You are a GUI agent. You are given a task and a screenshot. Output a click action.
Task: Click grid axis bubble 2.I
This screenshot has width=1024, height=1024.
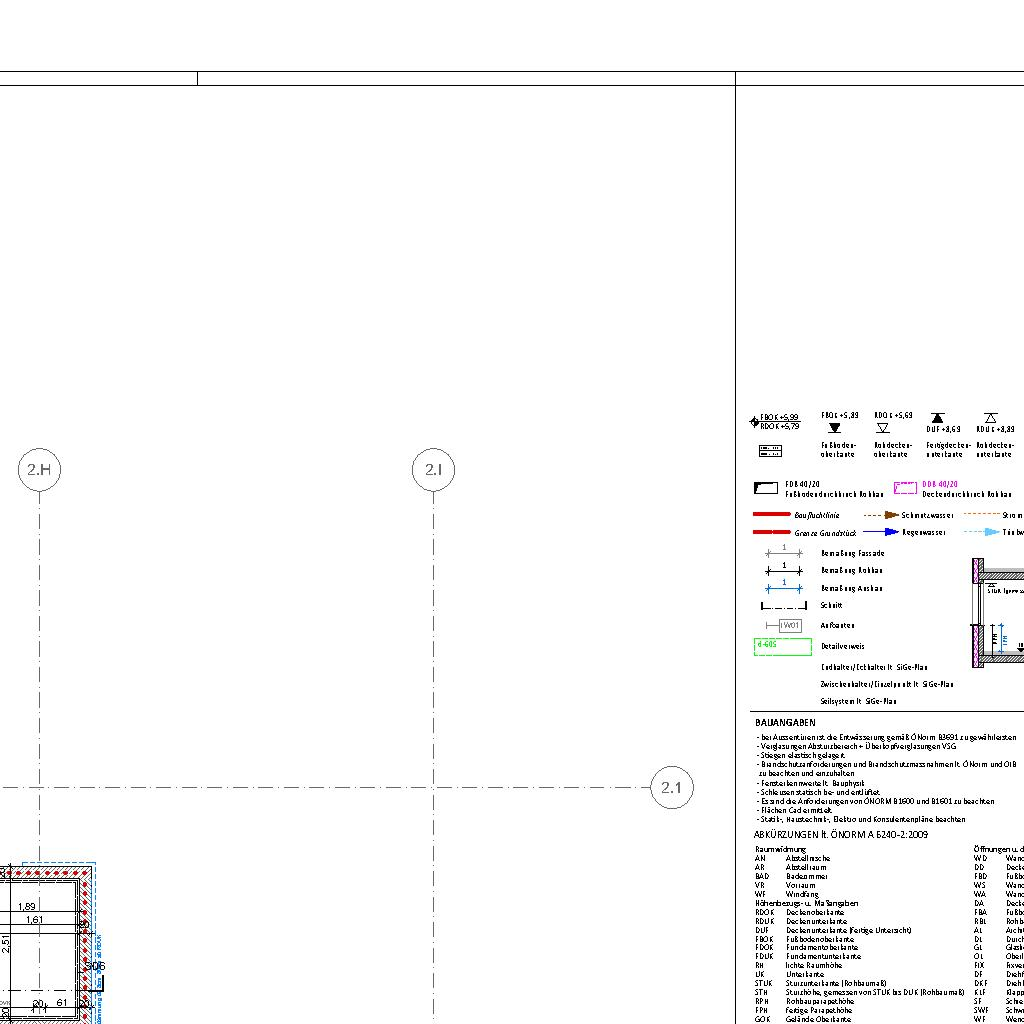pyautogui.click(x=433, y=470)
